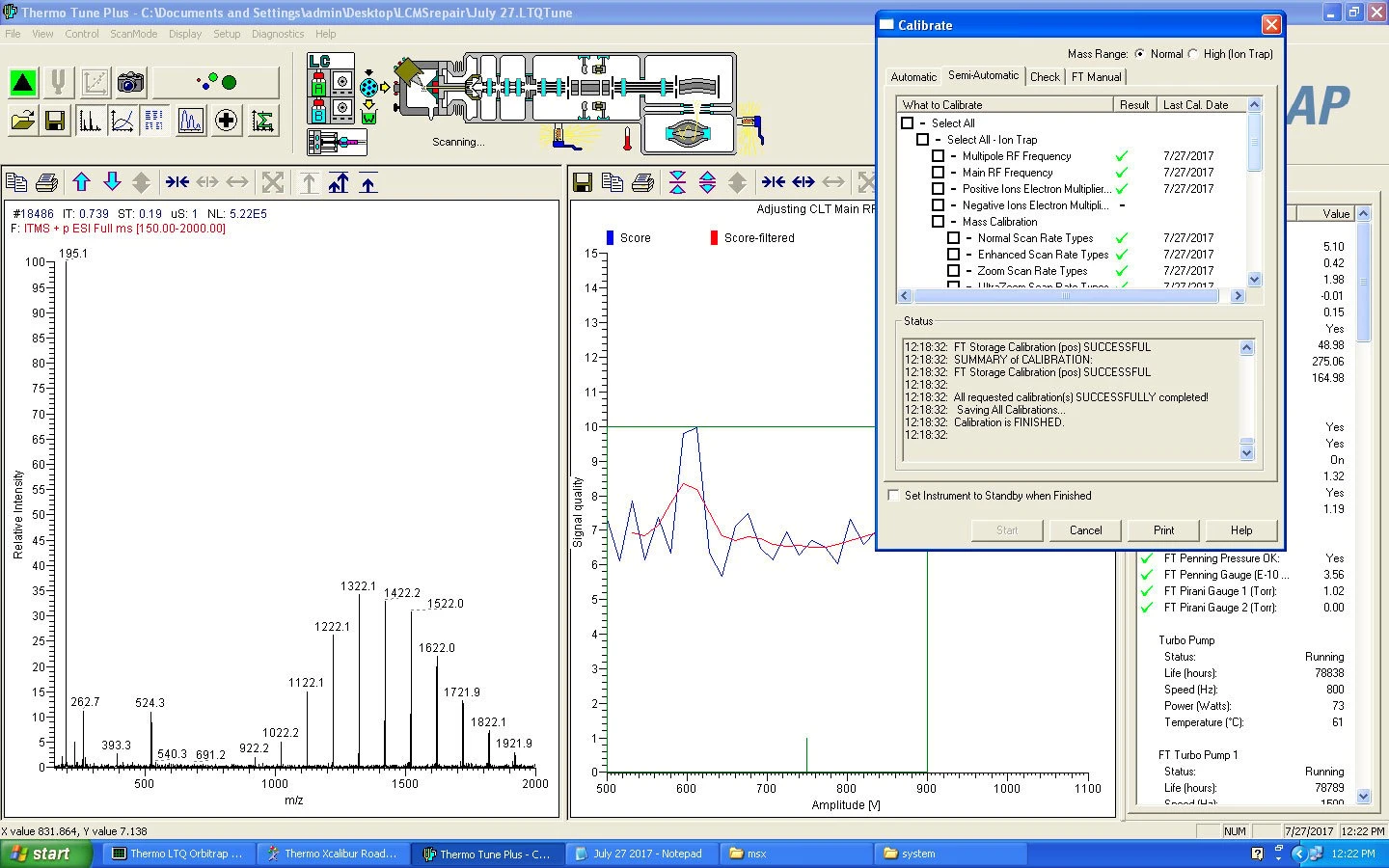Screen dimensions: 1389x868
Task: Select the High (Ion Trap) mass range
Action: point(1193,54)
